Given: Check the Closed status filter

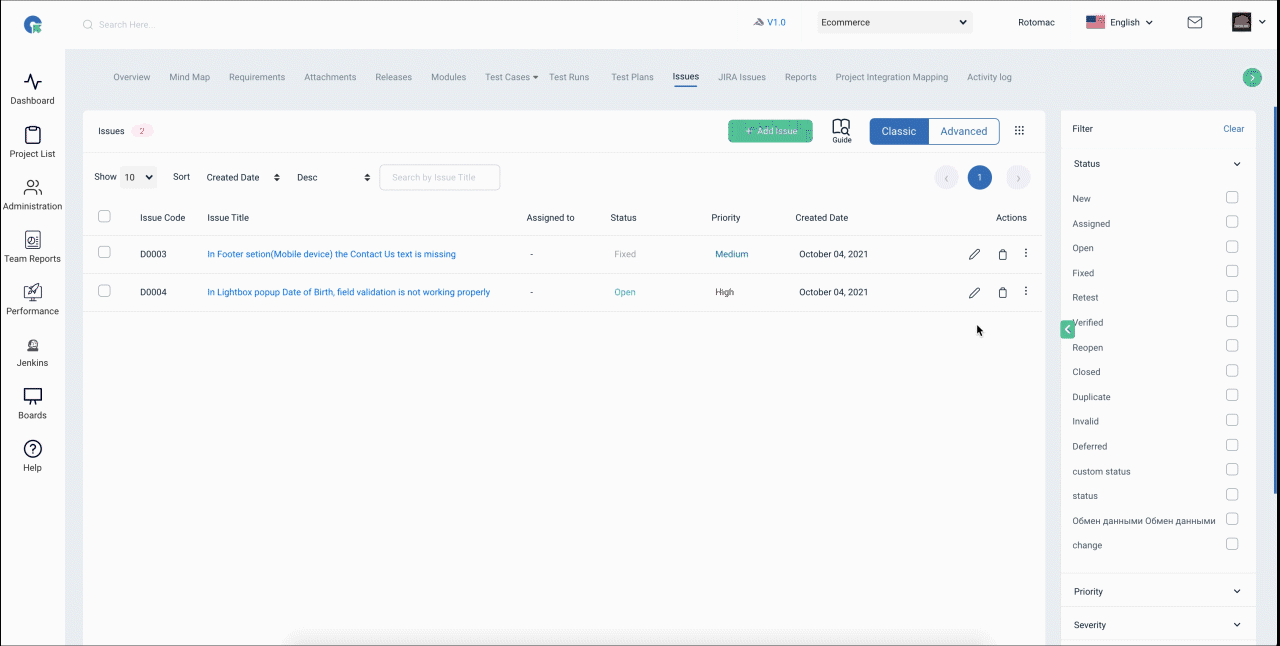Looking at the screenshot, I should 1232,371.
